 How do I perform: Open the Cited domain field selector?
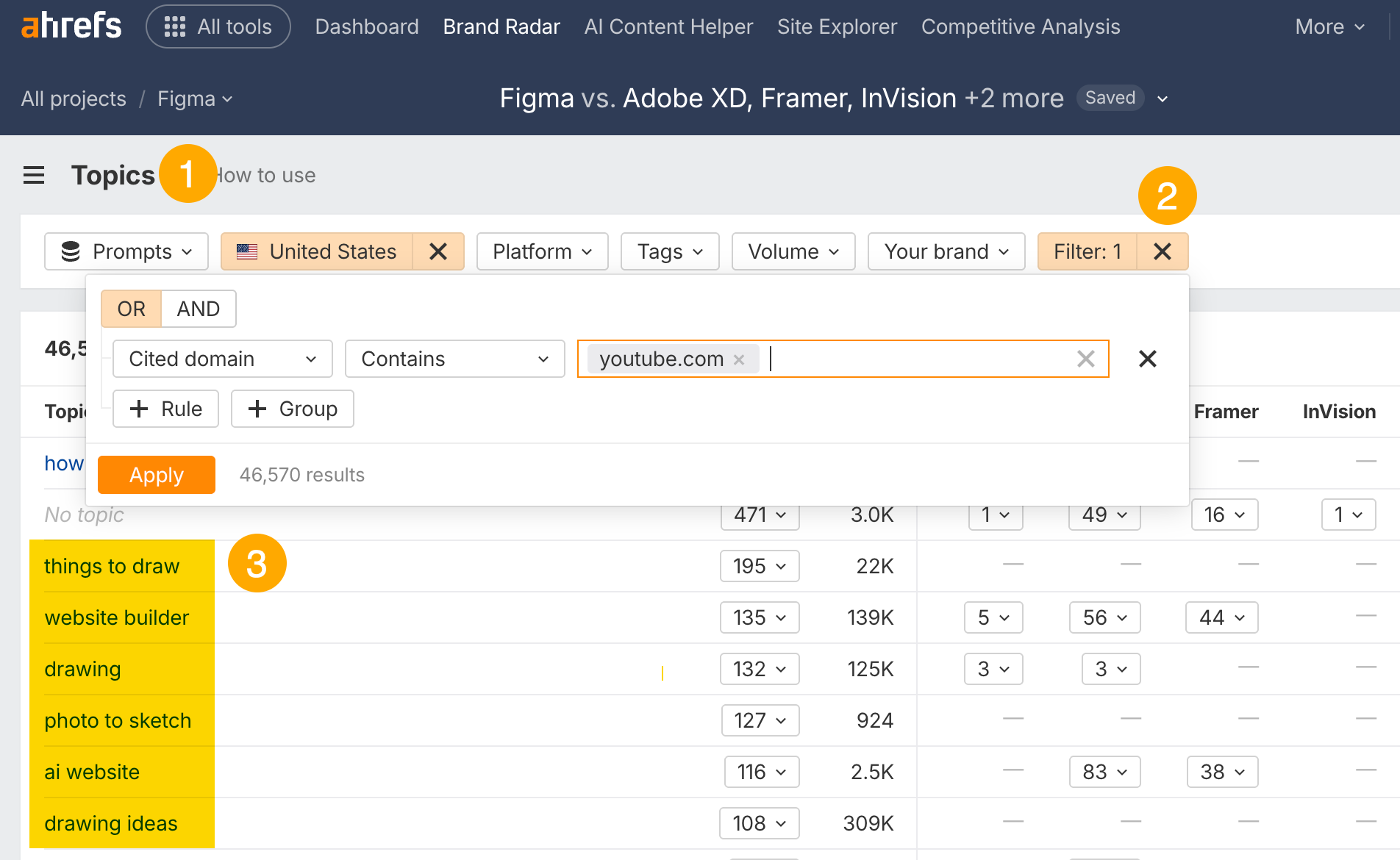(x=223, y=359)
